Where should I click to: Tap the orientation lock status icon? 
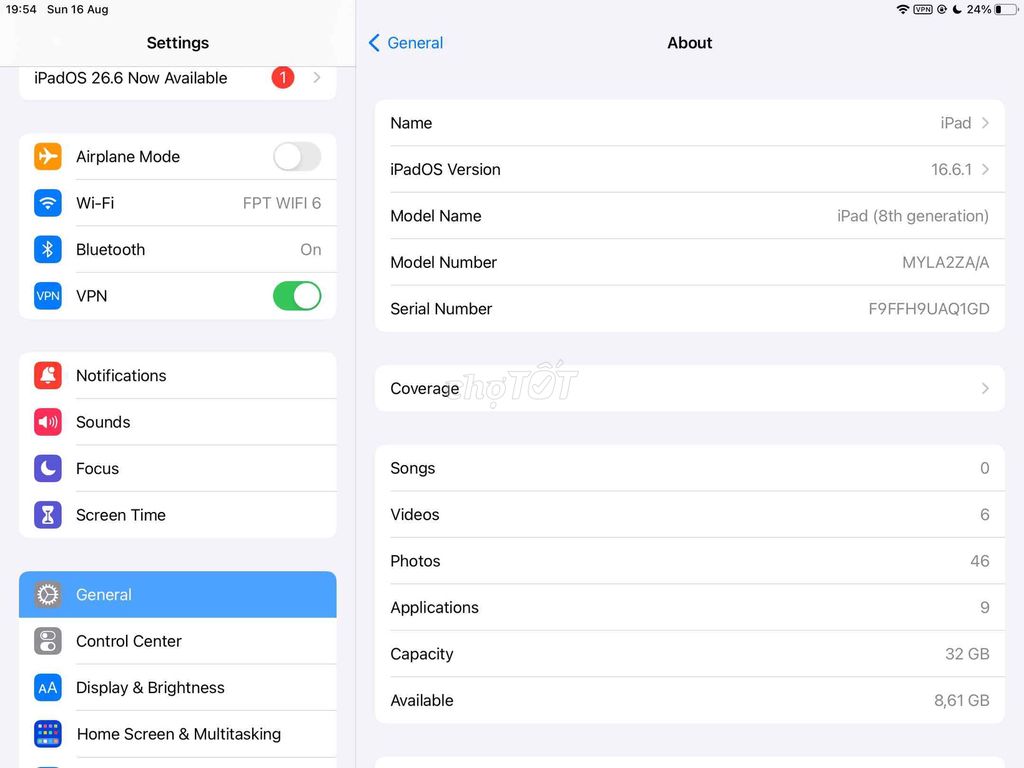tap(942, 9)
